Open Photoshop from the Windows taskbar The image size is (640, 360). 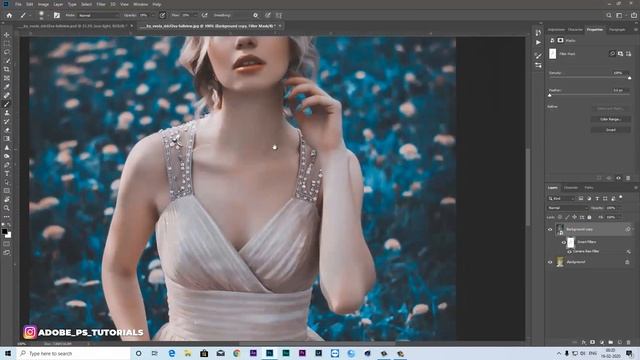point(269,353)
